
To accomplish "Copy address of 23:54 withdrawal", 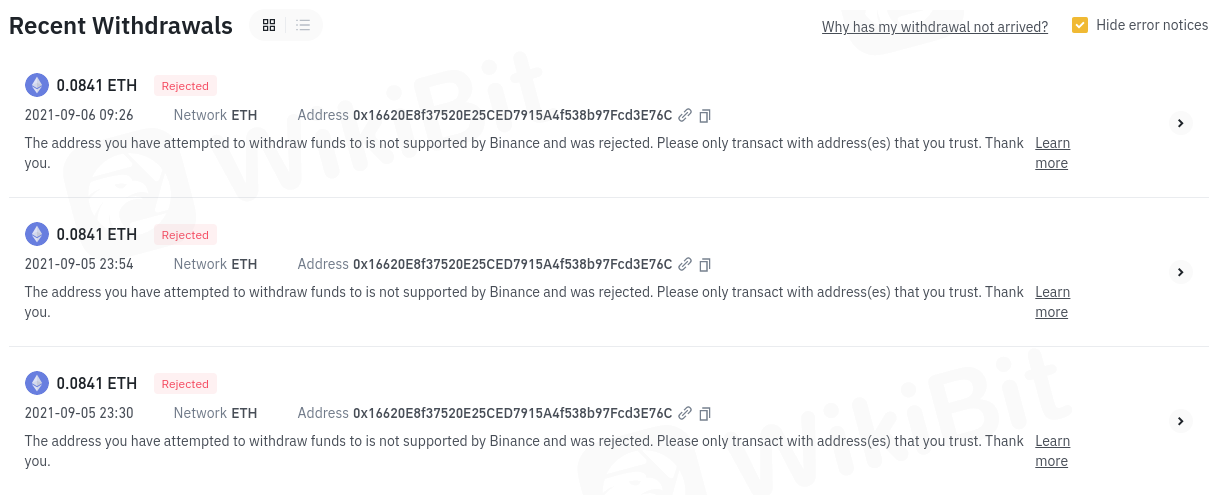I will (x=705, y=265).
